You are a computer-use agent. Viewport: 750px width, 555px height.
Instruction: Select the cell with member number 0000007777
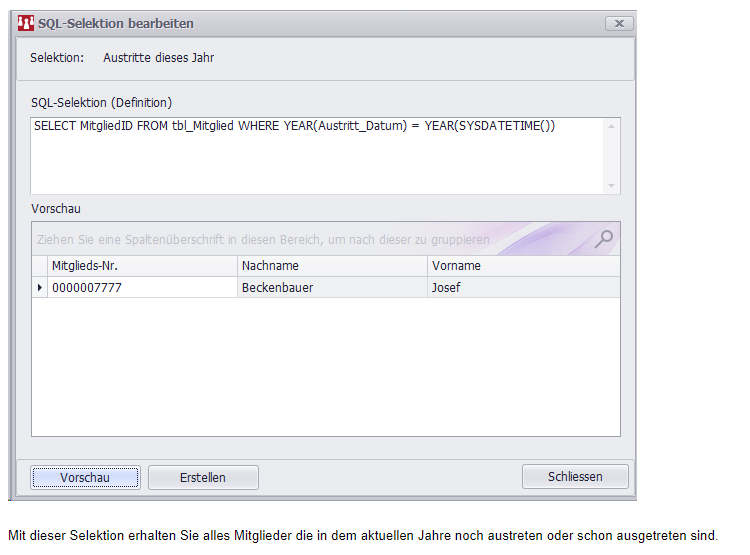142,288
